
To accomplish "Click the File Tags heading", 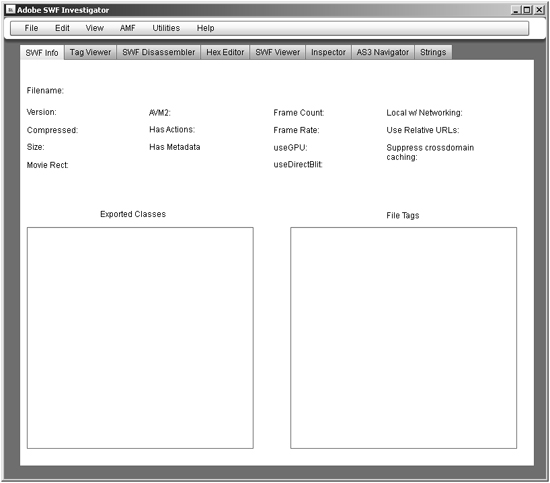I will tap(403, 215).
